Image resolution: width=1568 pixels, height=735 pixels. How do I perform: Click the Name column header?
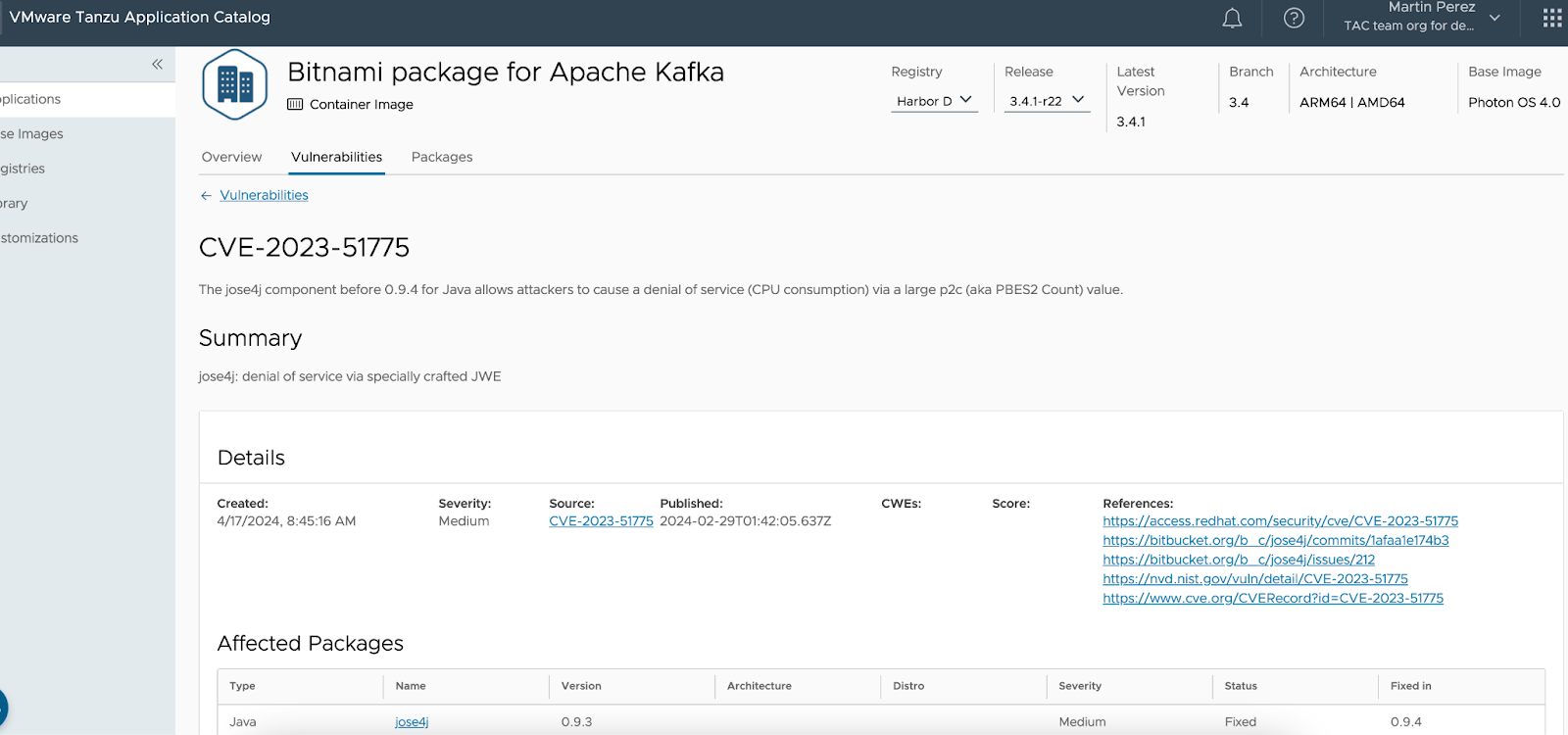coord(411,686)
